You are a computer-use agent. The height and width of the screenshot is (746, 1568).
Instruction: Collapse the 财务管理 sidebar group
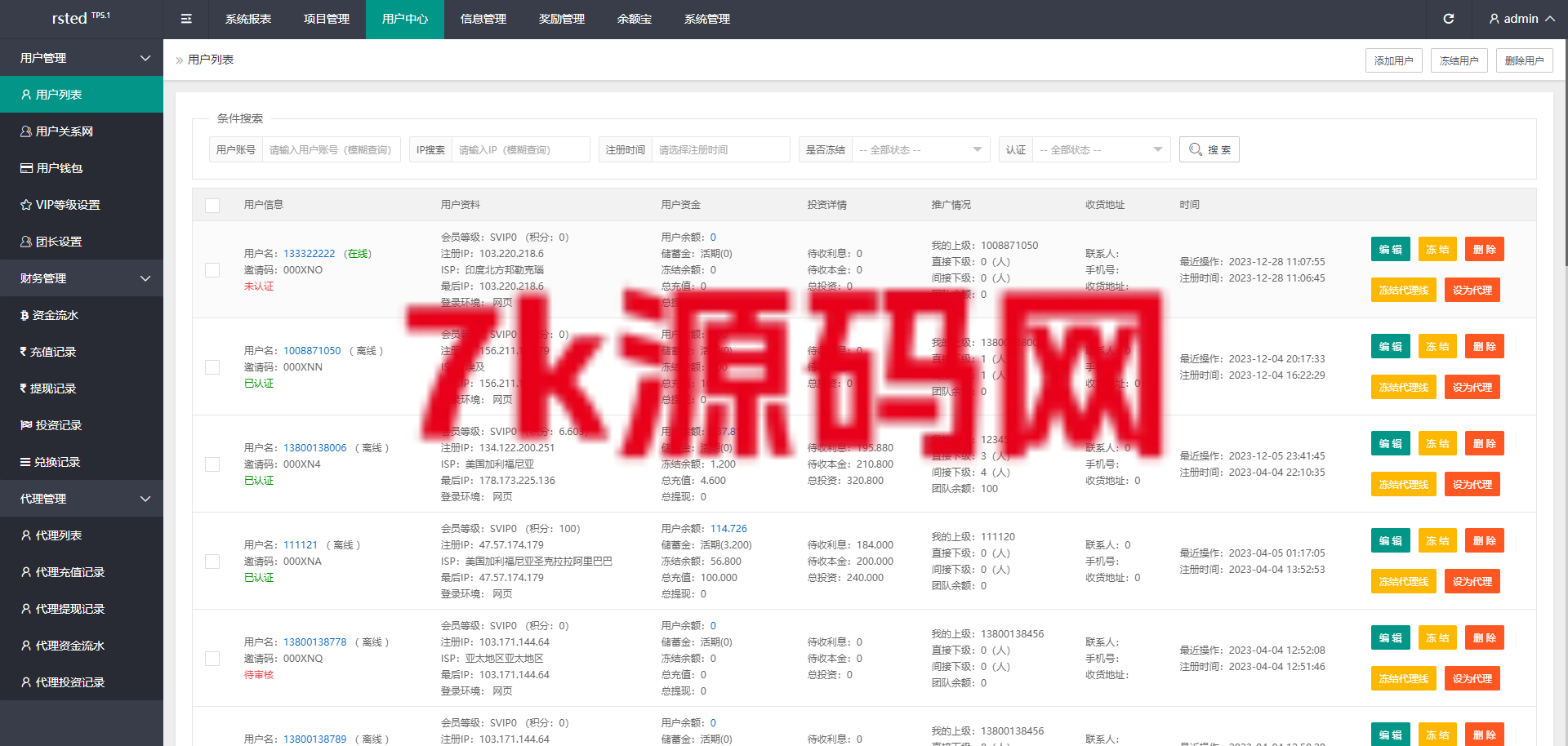(x=82, y=278)
